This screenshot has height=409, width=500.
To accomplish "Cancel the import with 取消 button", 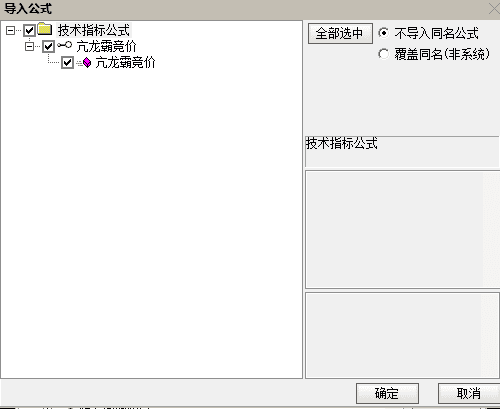I will pos(469,393).
